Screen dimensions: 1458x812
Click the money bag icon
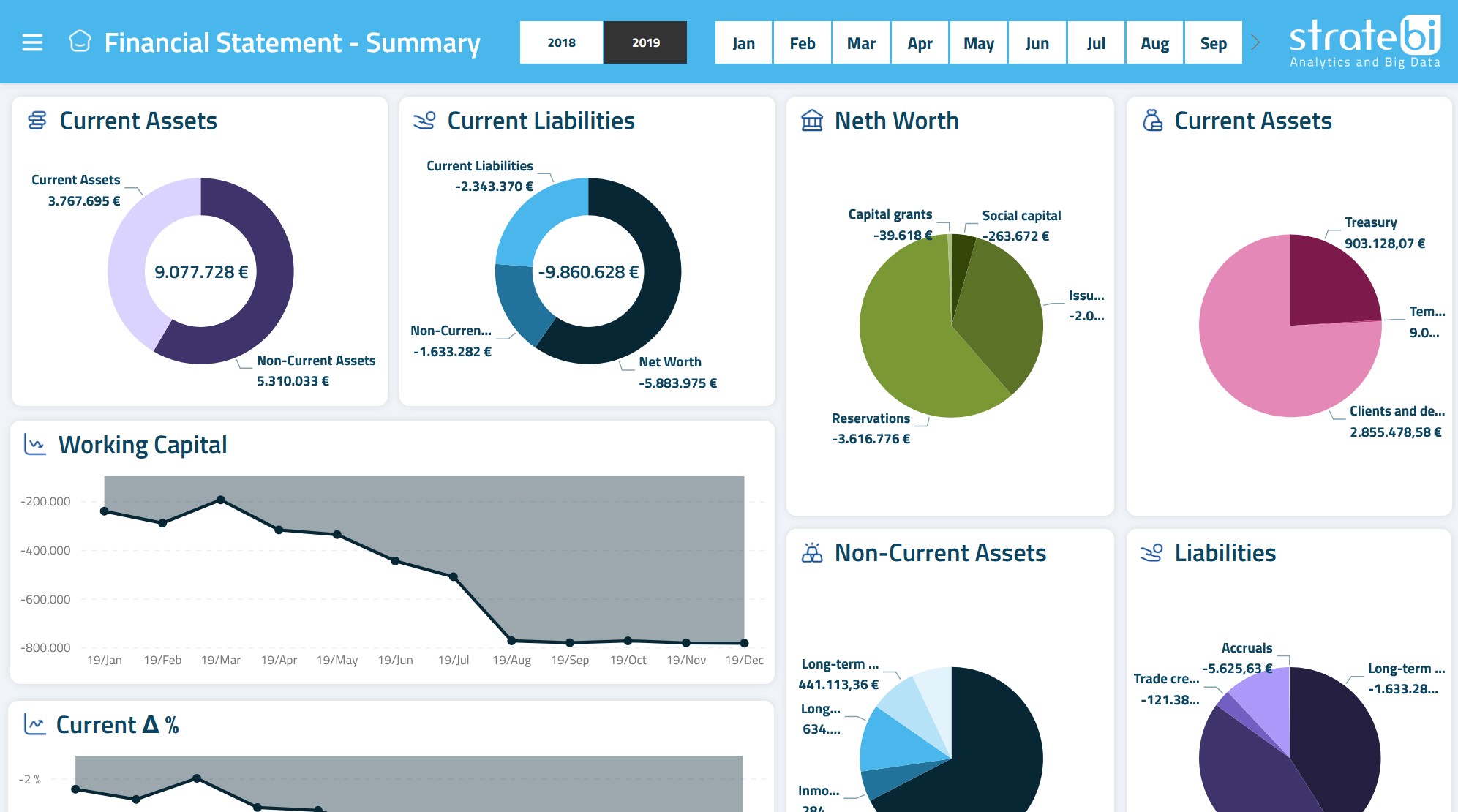[x=1152, y=120]
